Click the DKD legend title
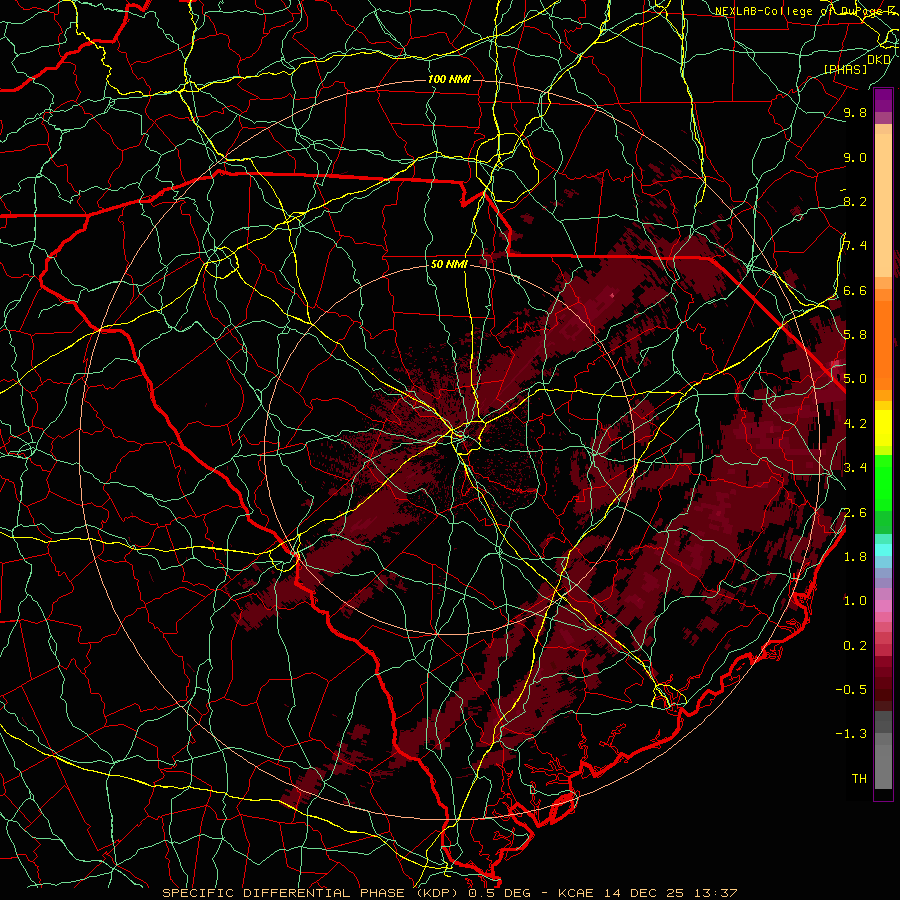This screenshot has height=900, width=900. click(x=879, y=60)
